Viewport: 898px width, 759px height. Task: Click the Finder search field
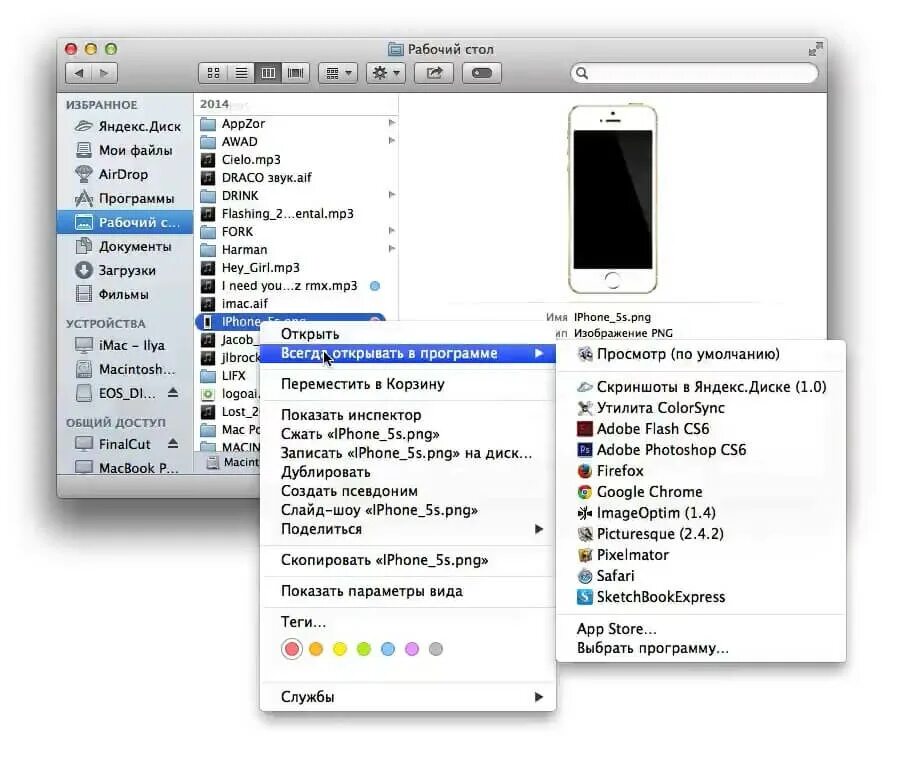[694, 73]
